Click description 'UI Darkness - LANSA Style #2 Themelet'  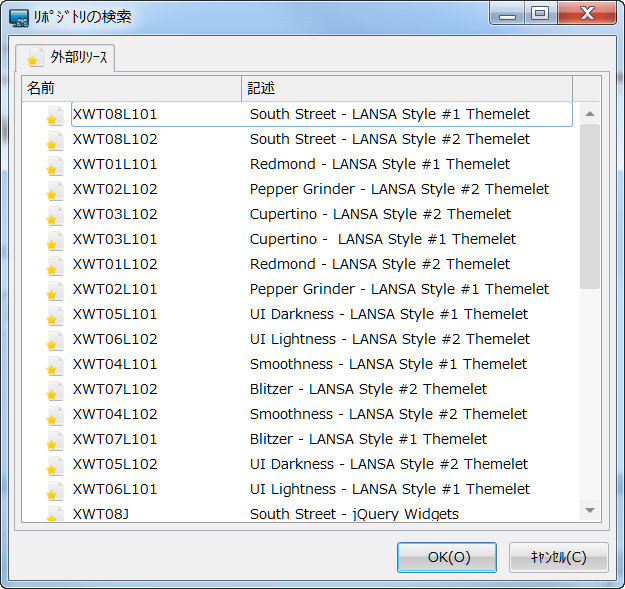coord(389,465)
